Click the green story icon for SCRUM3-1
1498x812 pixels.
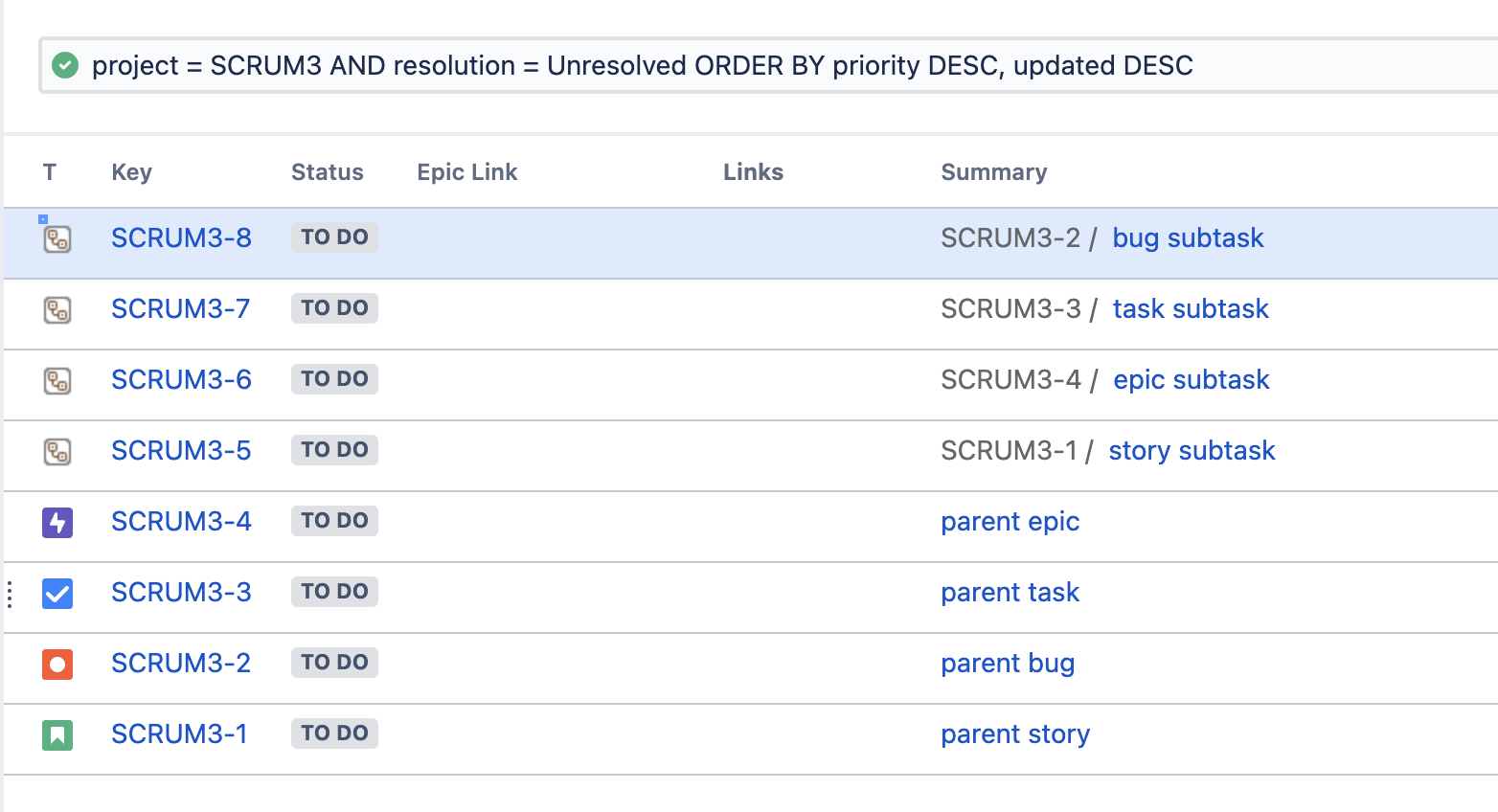[x=57, y=734]
